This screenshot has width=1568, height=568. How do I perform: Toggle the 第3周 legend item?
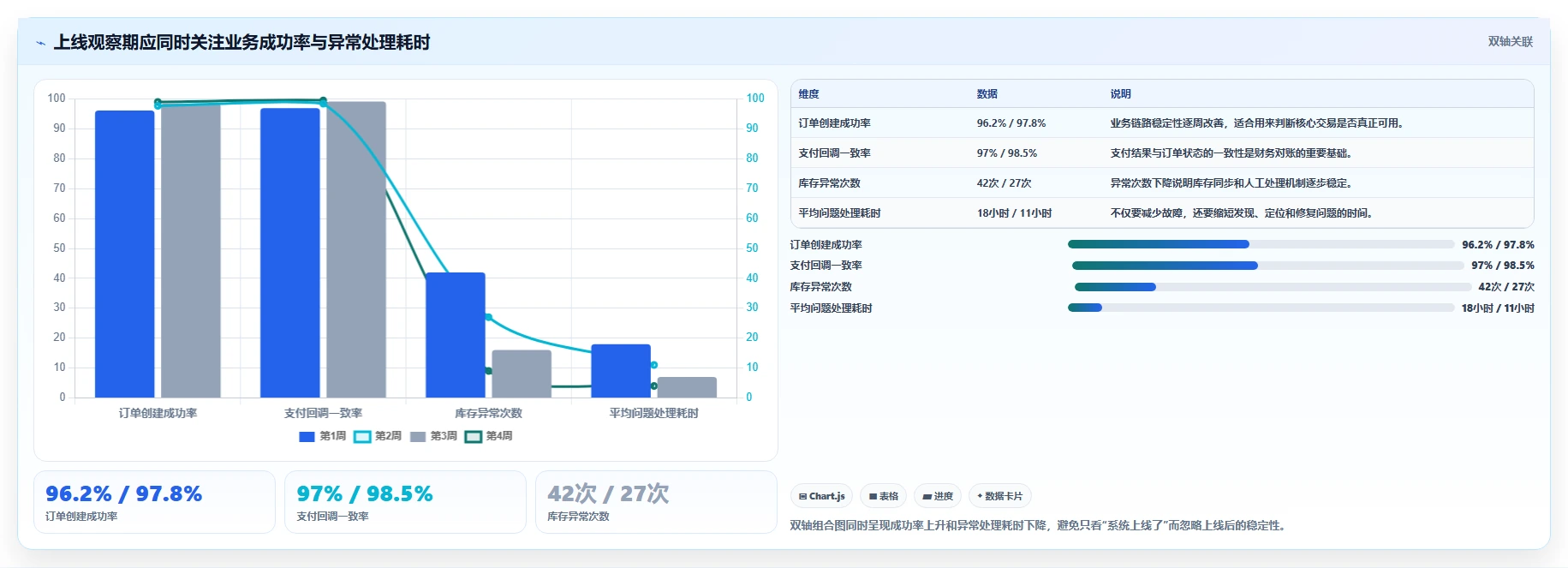433,436
